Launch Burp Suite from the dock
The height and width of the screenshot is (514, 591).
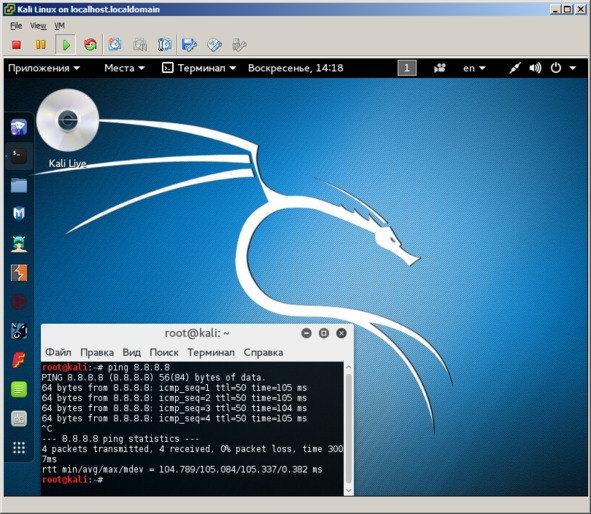click(x=19, y=272)
